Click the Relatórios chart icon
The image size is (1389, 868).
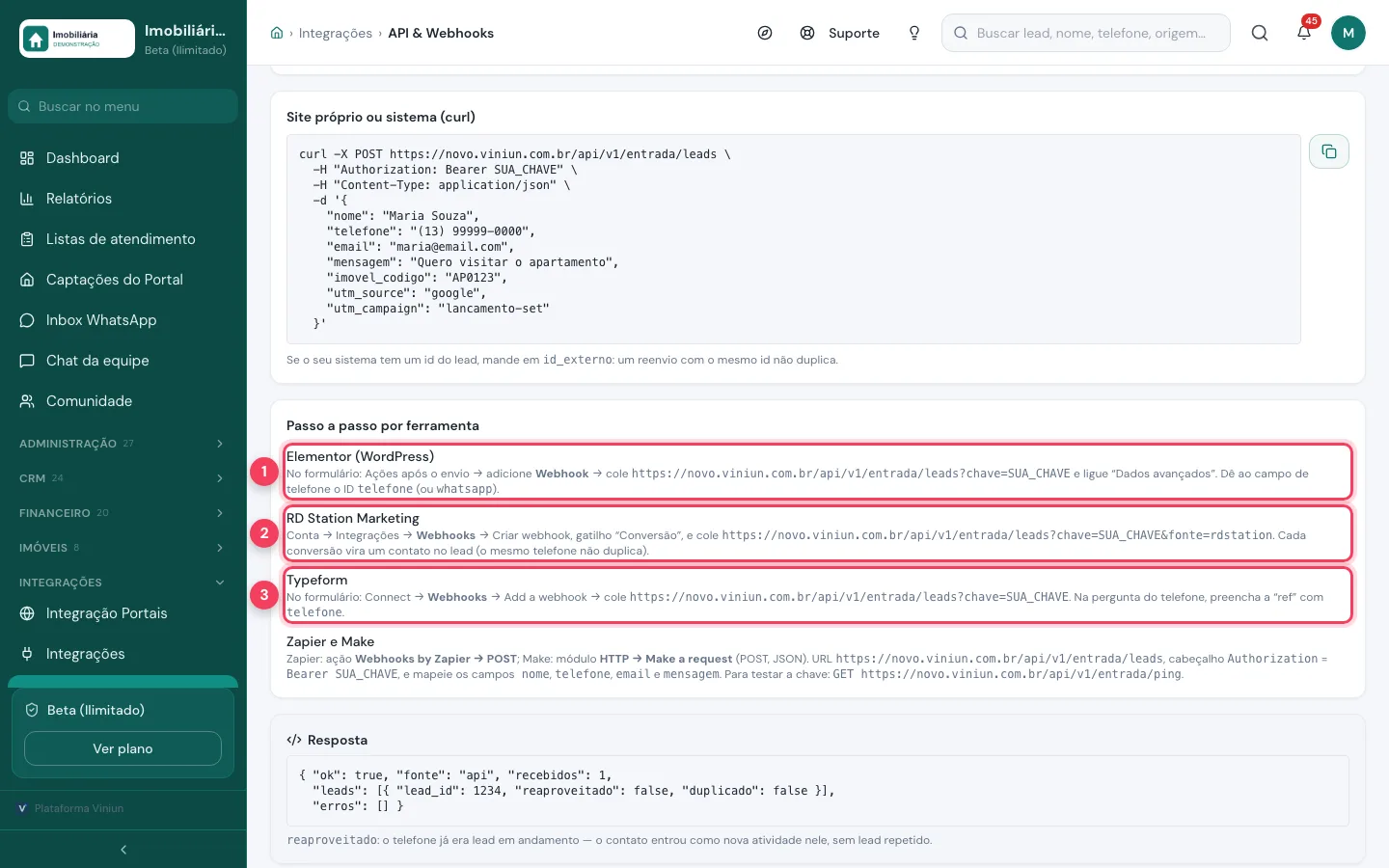[x=27, y=199]
